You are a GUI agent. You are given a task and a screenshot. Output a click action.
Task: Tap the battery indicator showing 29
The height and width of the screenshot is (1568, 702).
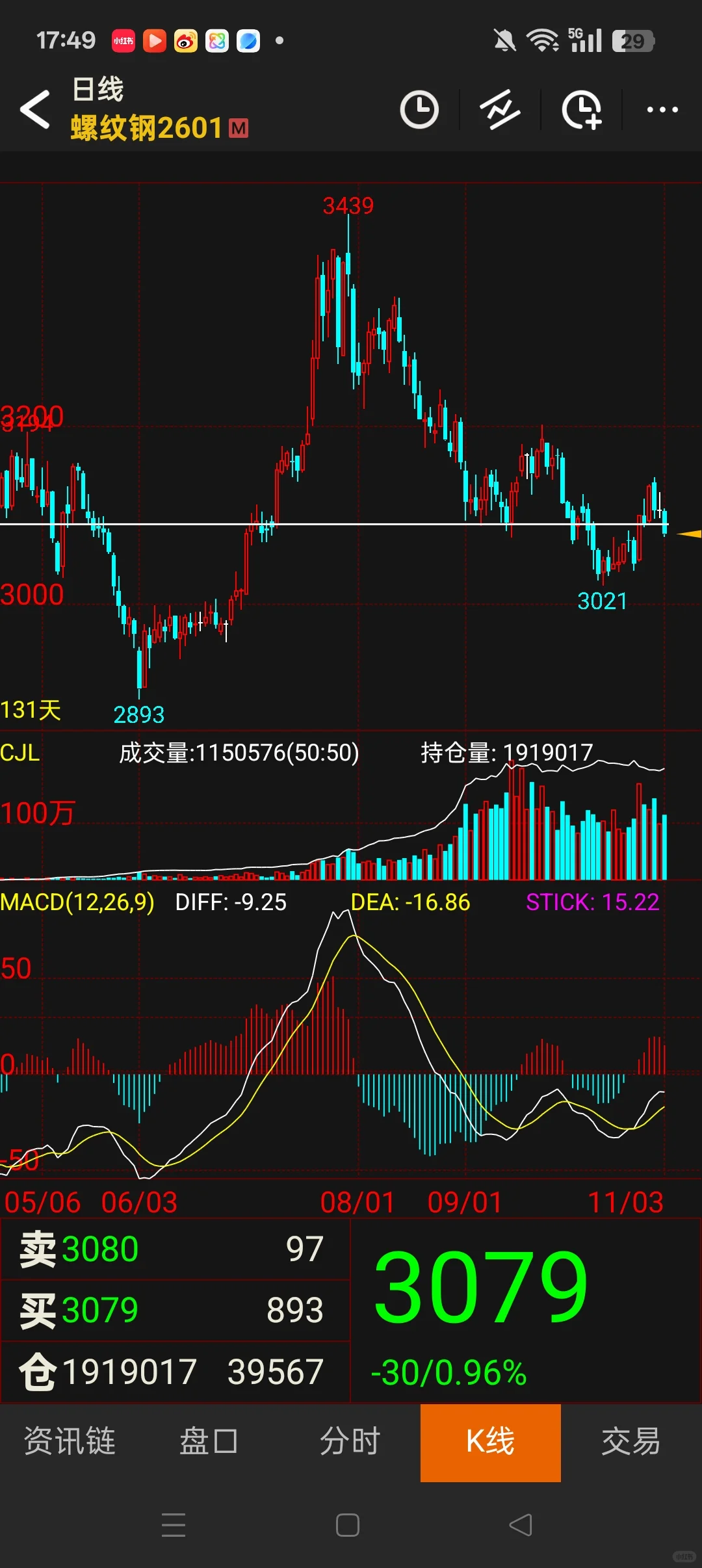click(632, 41)
